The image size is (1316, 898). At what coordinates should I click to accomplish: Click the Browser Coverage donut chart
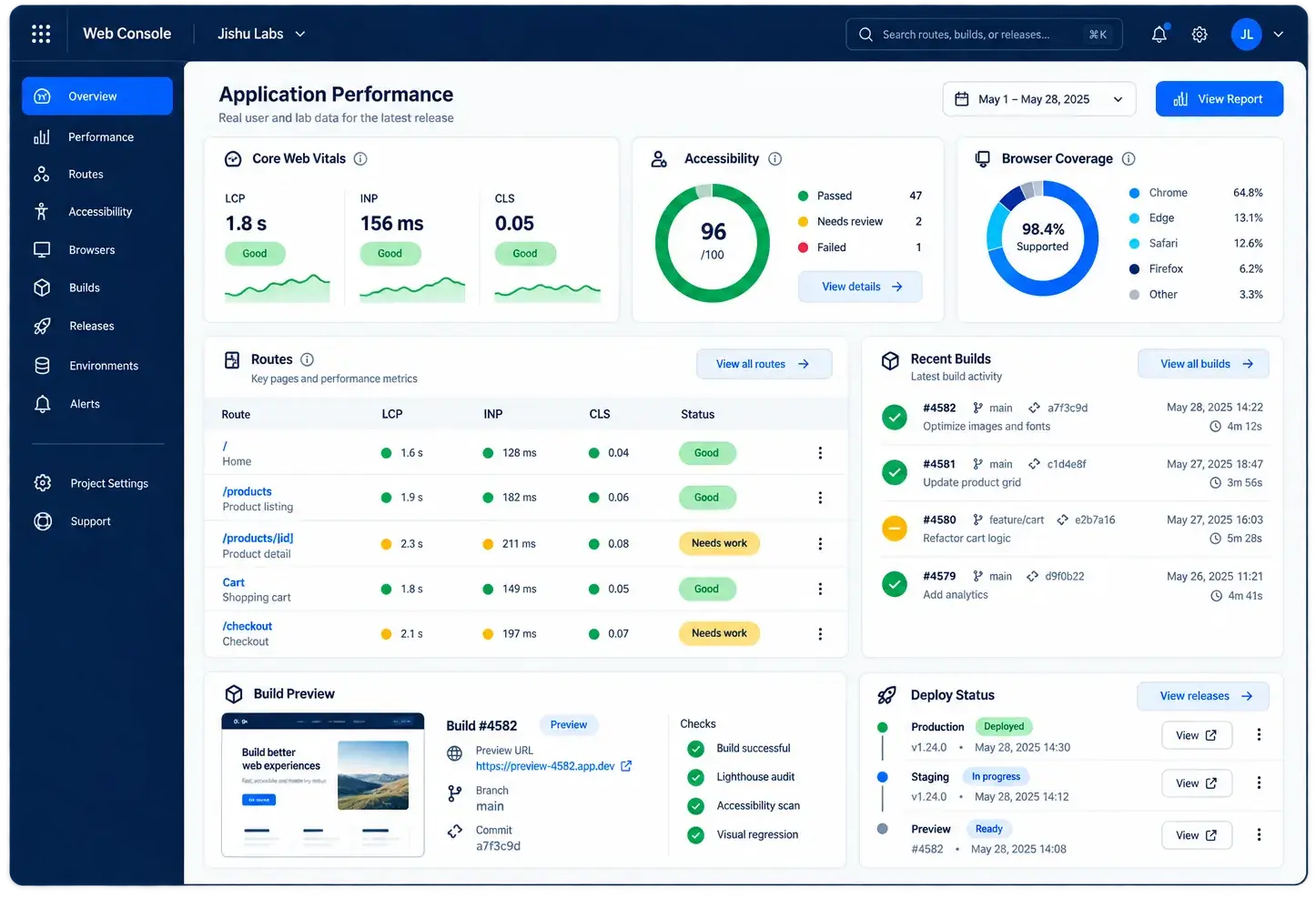coord(1042,238)
